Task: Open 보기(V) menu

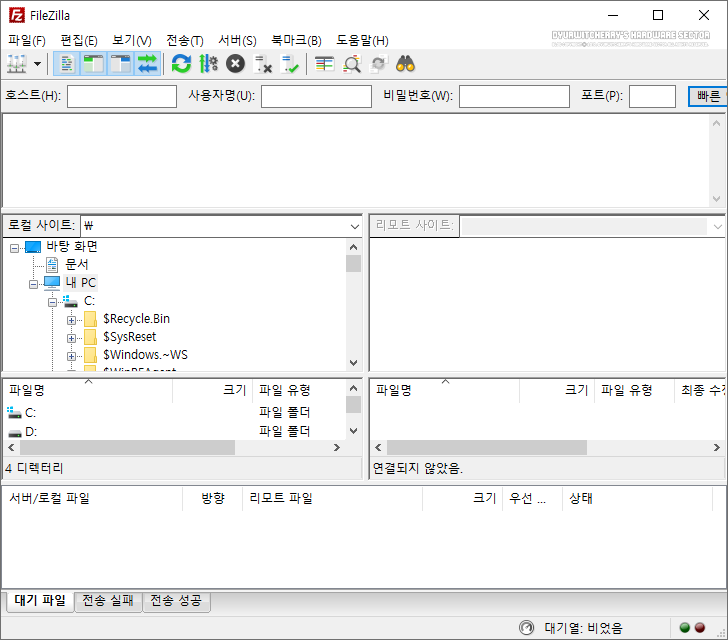Action: (x=132, y=40)
